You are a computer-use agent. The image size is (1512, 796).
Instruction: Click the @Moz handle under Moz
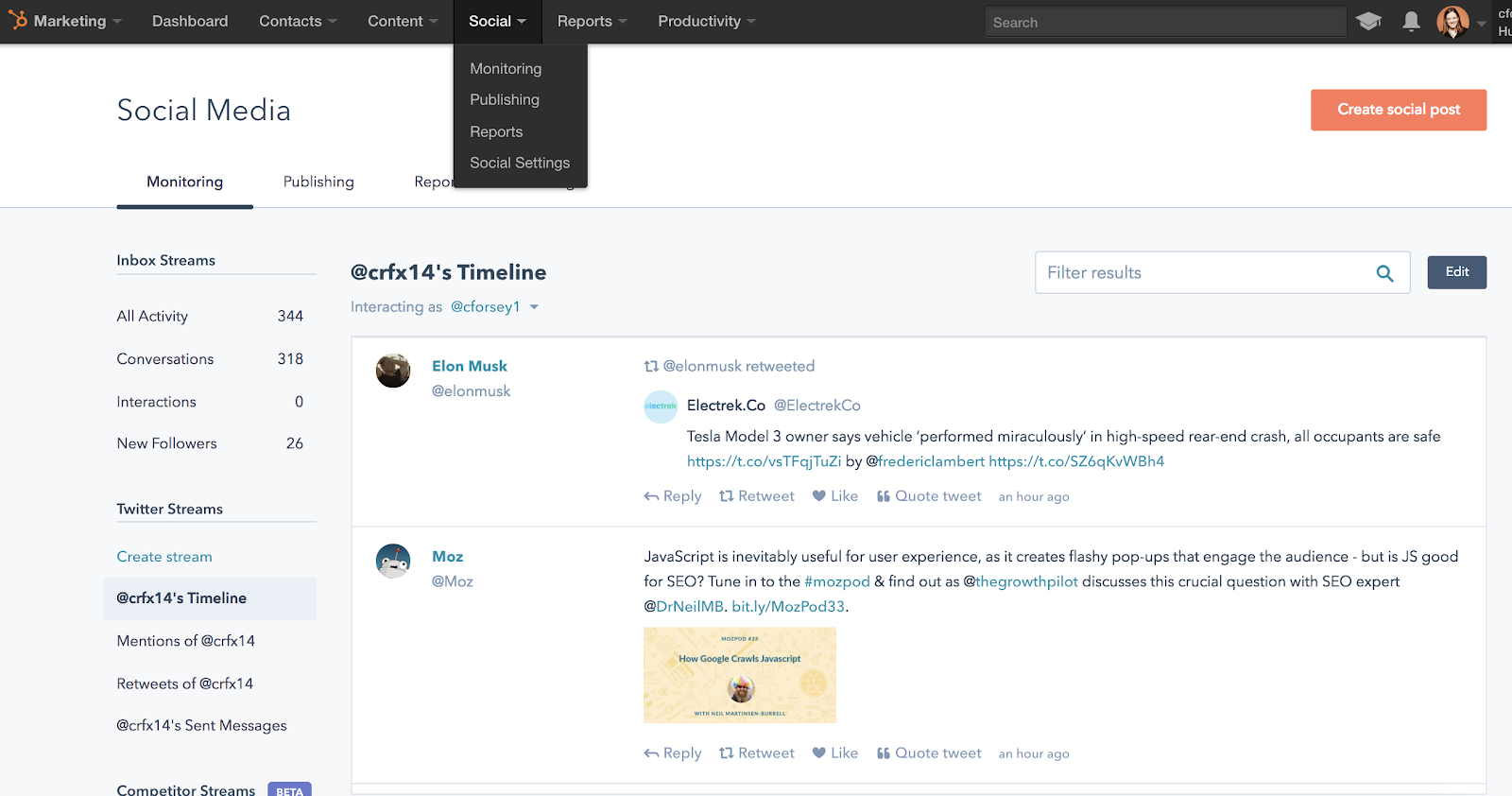(x=453, y=581)
